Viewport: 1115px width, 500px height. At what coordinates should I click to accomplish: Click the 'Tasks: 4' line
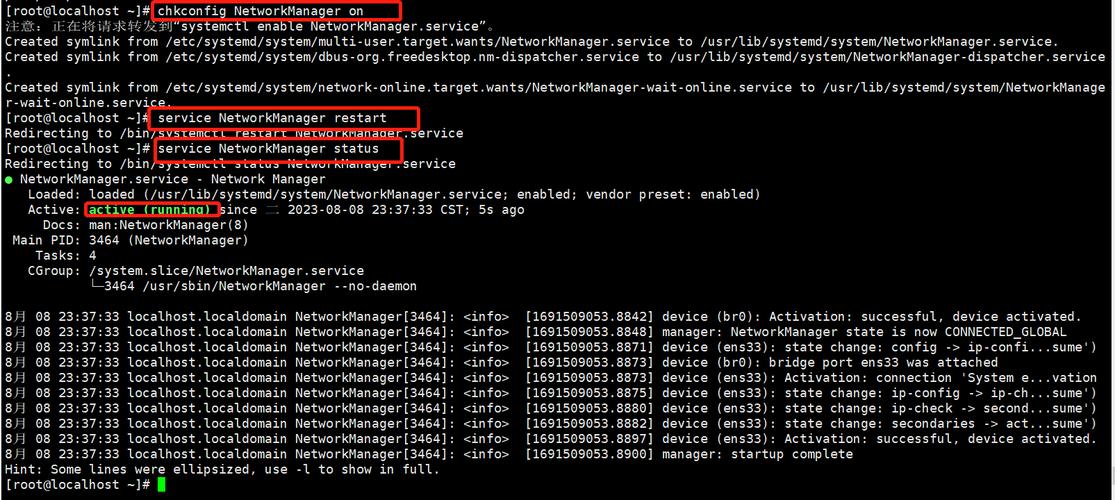[x=64, y=255]
